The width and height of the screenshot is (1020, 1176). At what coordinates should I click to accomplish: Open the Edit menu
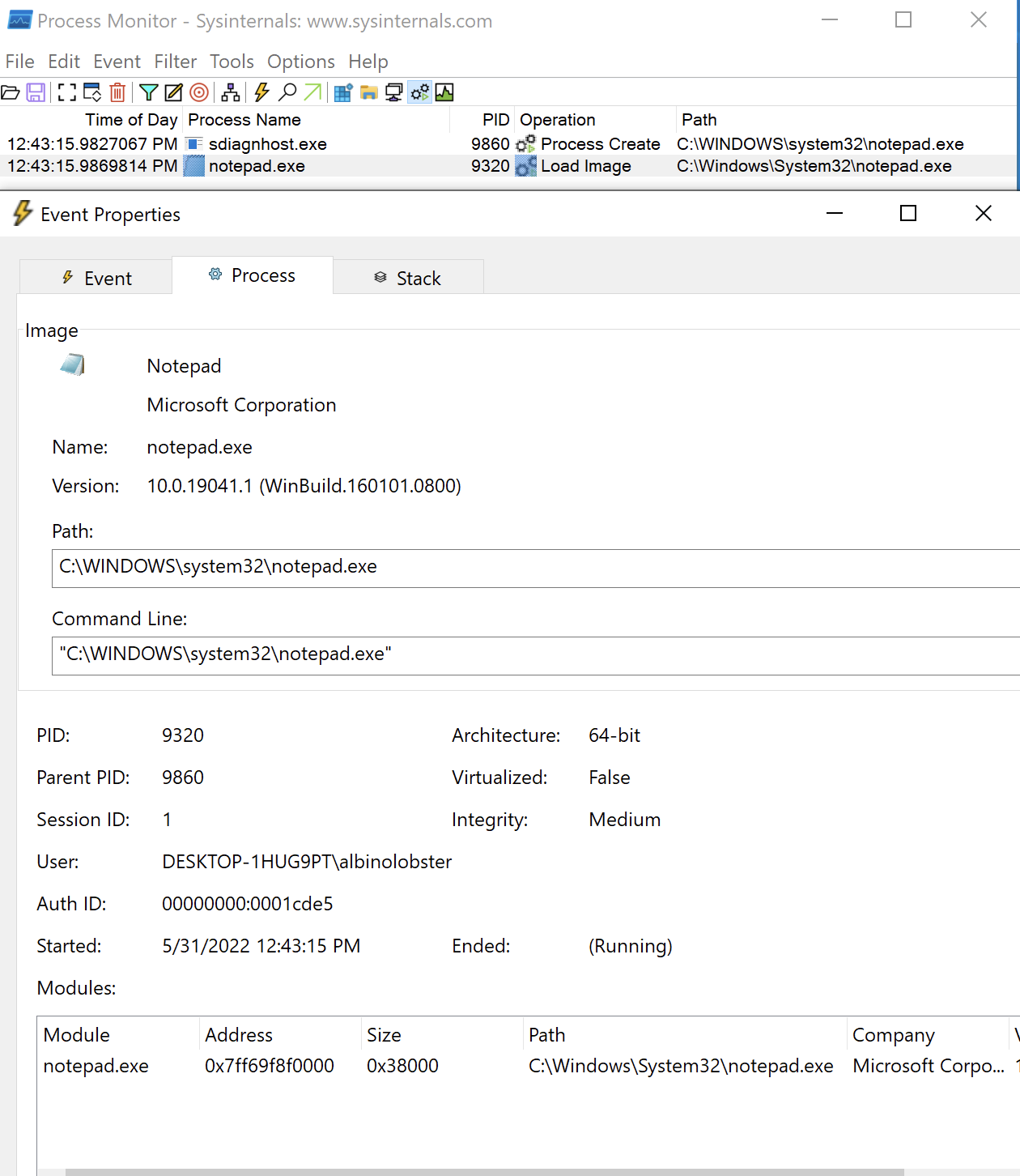[64, 62]
